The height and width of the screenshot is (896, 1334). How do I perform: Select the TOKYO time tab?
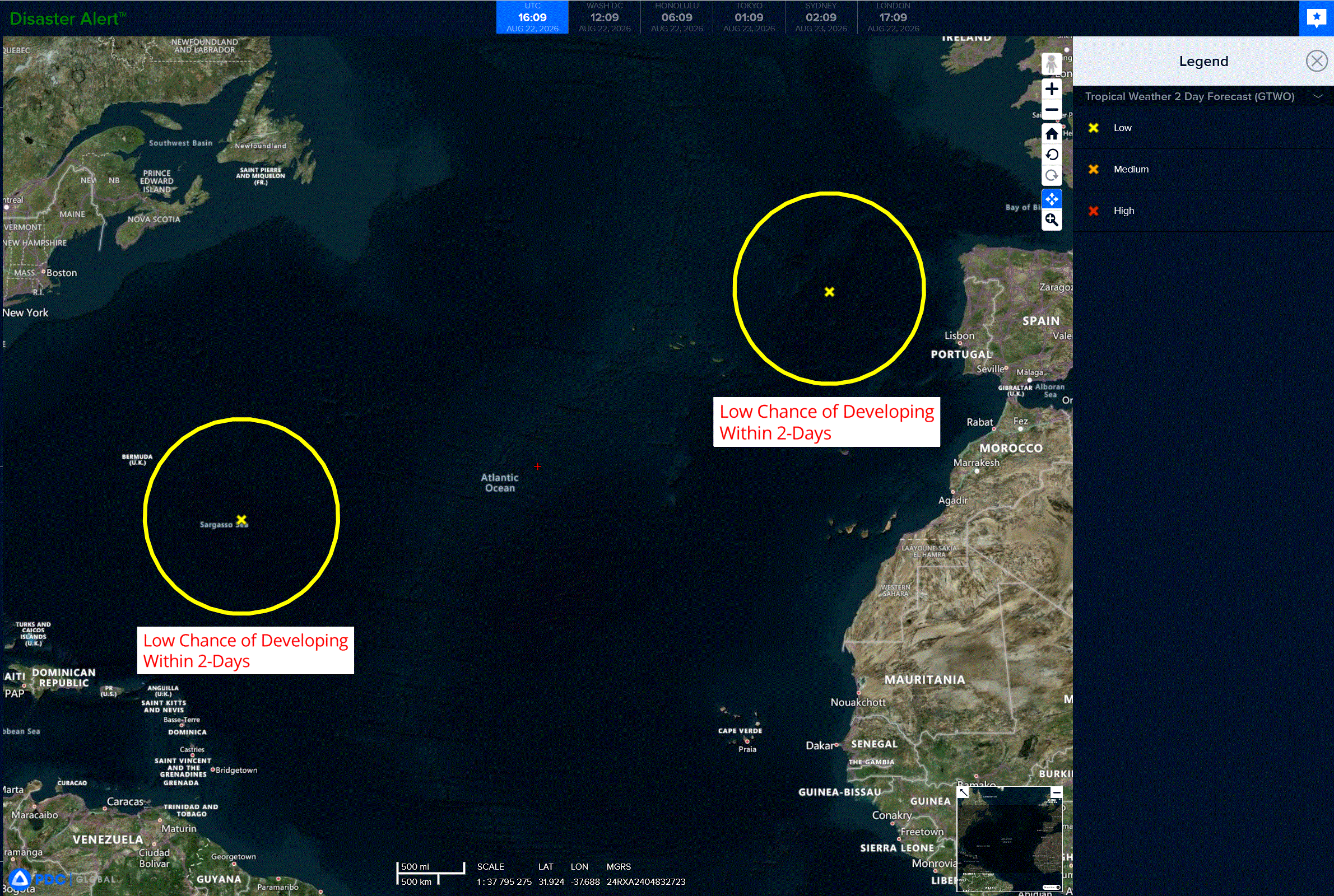pyautogui.click(x=749, y=17)
